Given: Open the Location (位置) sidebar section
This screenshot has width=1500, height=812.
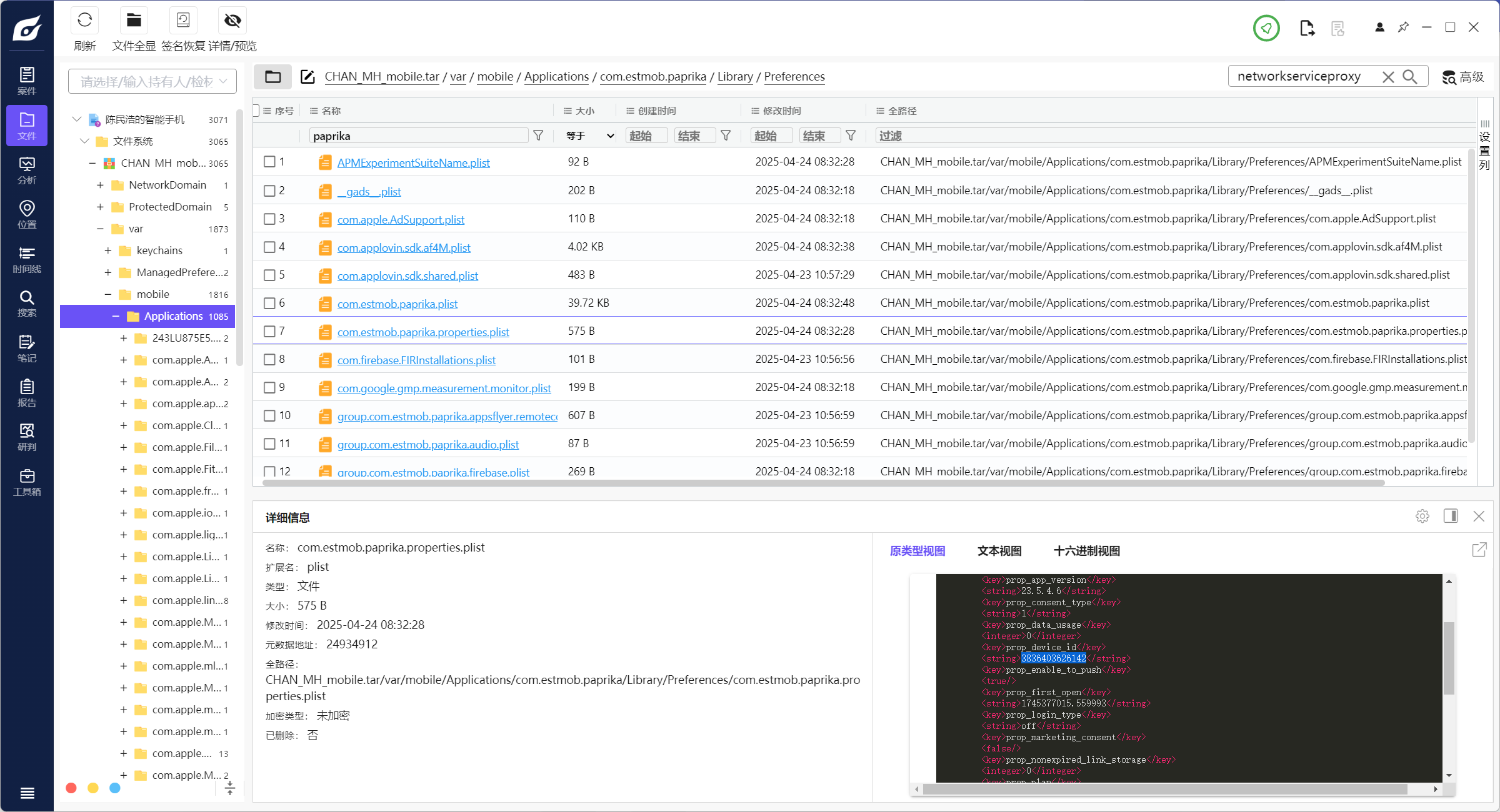Looking at the screenshot, I should click(x=27, y=214).
